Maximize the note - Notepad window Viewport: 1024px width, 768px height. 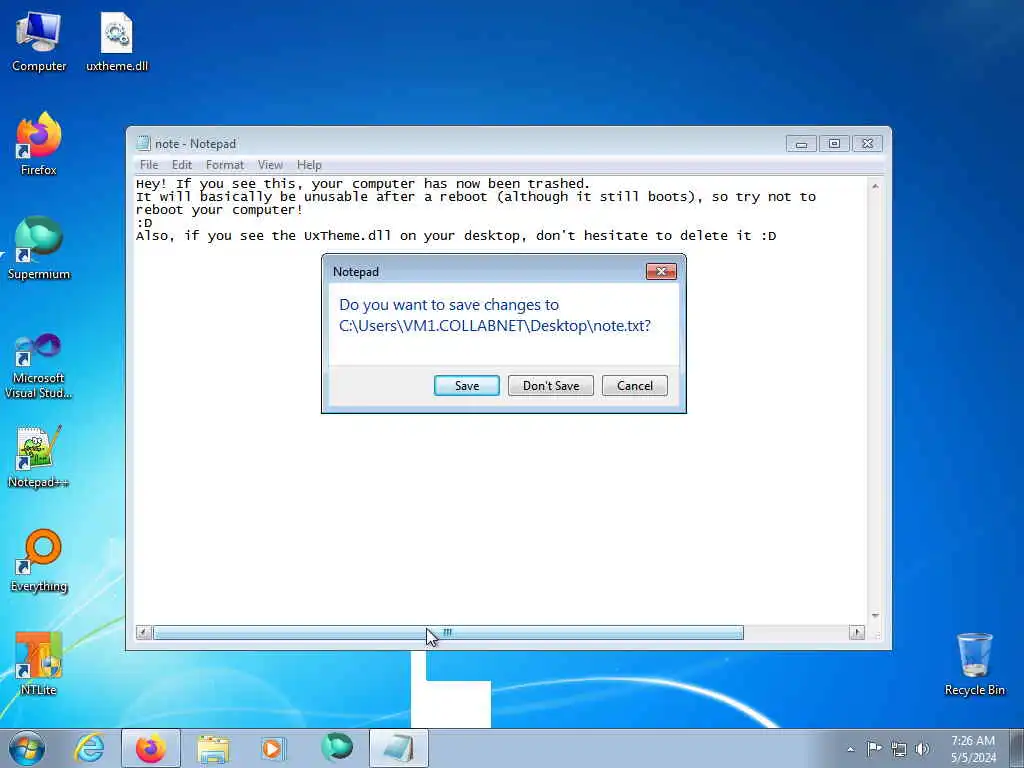pyautogui.click(x=834, y=144)
